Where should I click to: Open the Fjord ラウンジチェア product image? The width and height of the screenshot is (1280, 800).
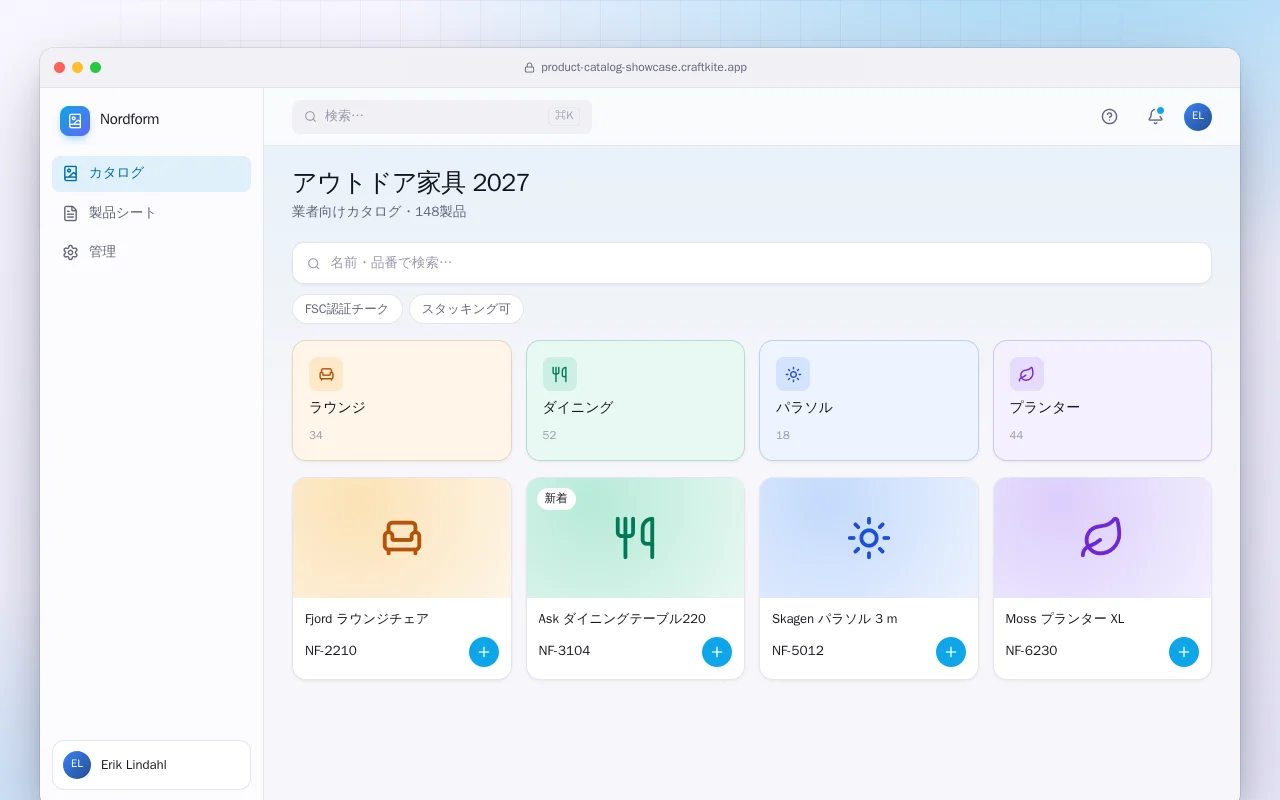tap(402, 538)
